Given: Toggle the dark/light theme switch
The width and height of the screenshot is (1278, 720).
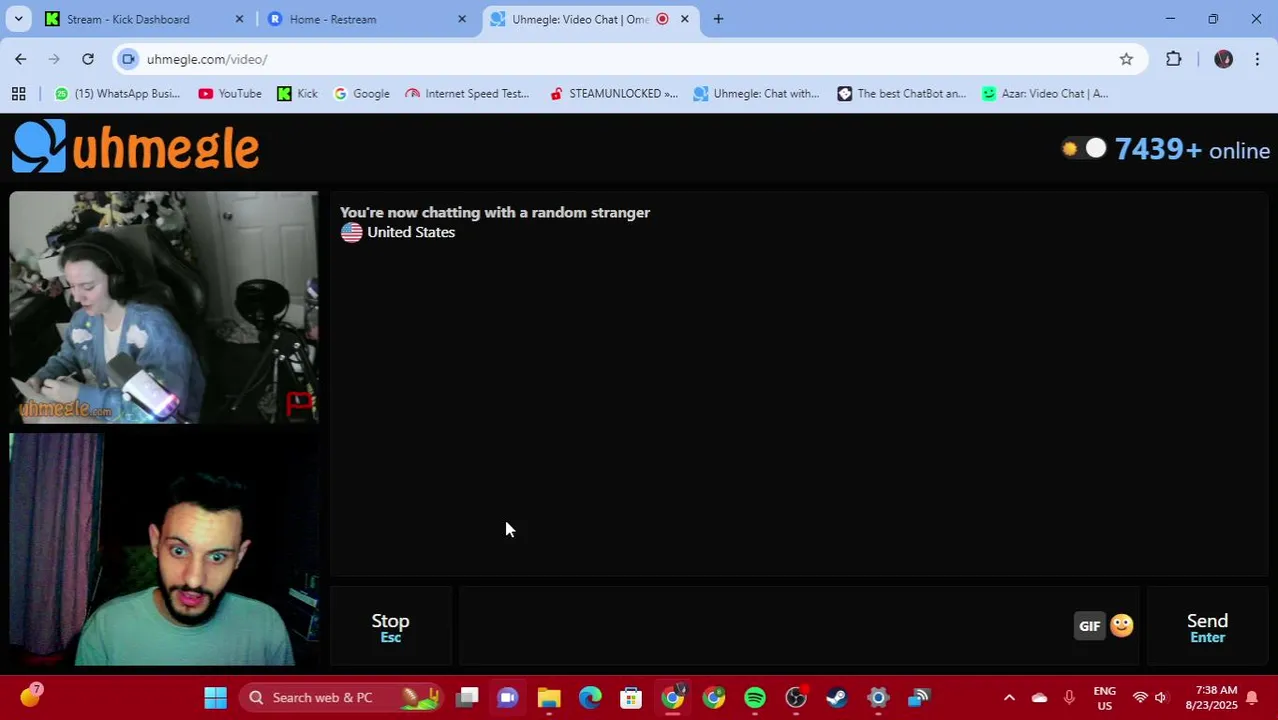Looking at the screenshot, I should click(1084, 149).
